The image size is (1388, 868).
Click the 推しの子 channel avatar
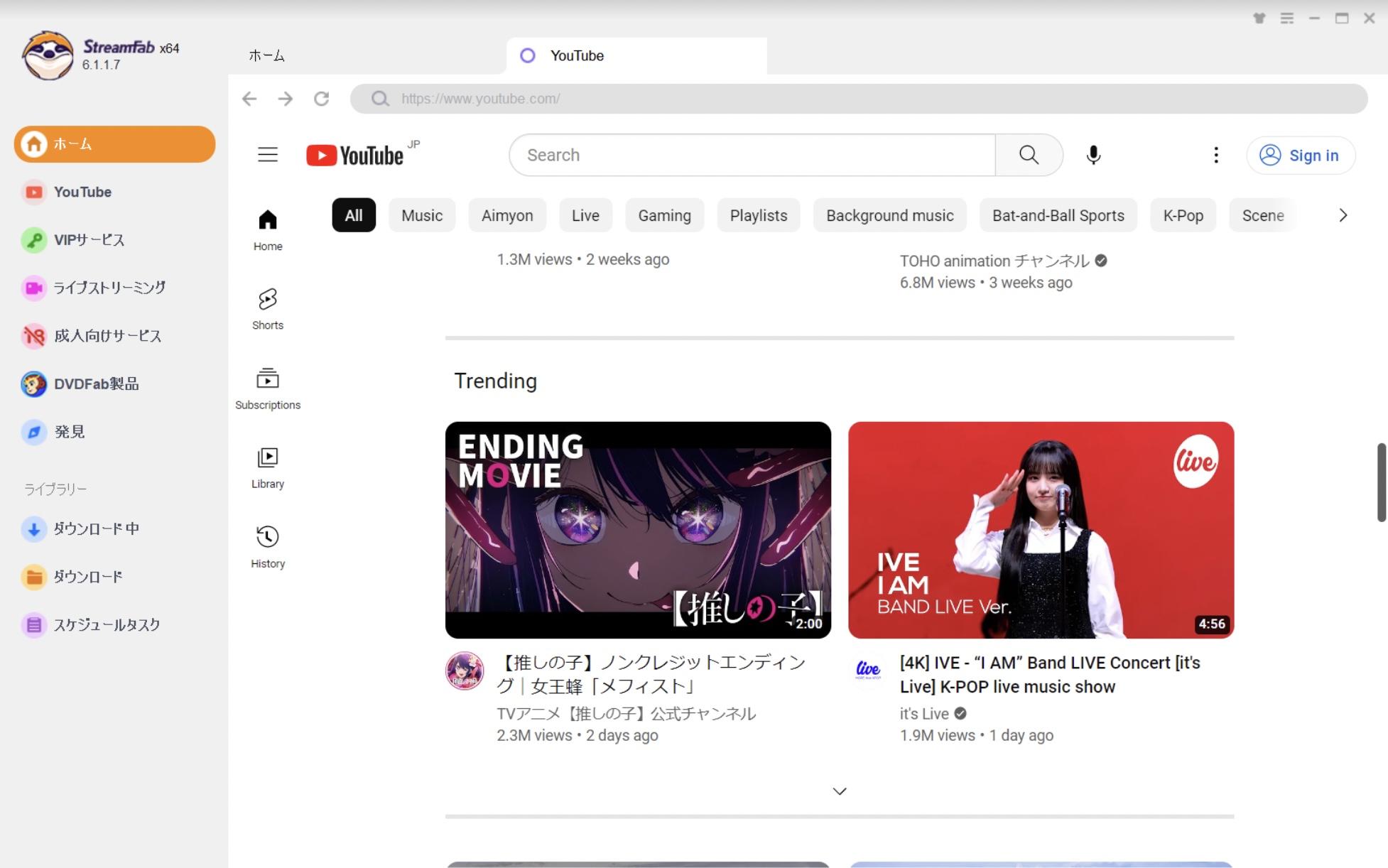(x=465, y=671)
